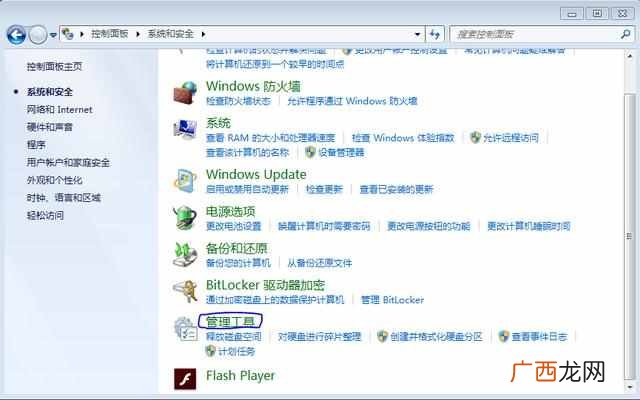Open the recent pages dropdown arrow
Viewport: 640px width, 400px height.
(53, 35)
